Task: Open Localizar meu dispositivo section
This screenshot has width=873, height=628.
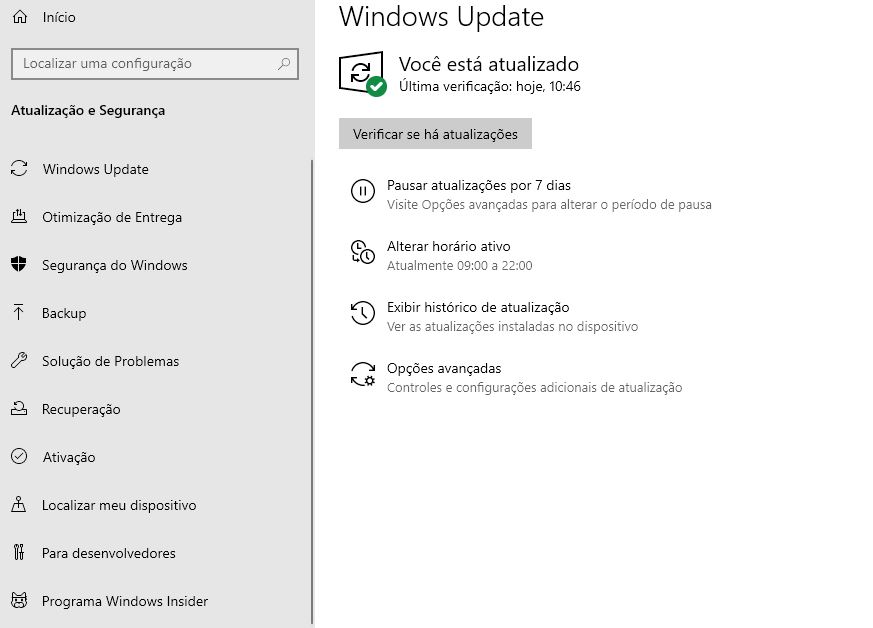Action: (119, 505)
